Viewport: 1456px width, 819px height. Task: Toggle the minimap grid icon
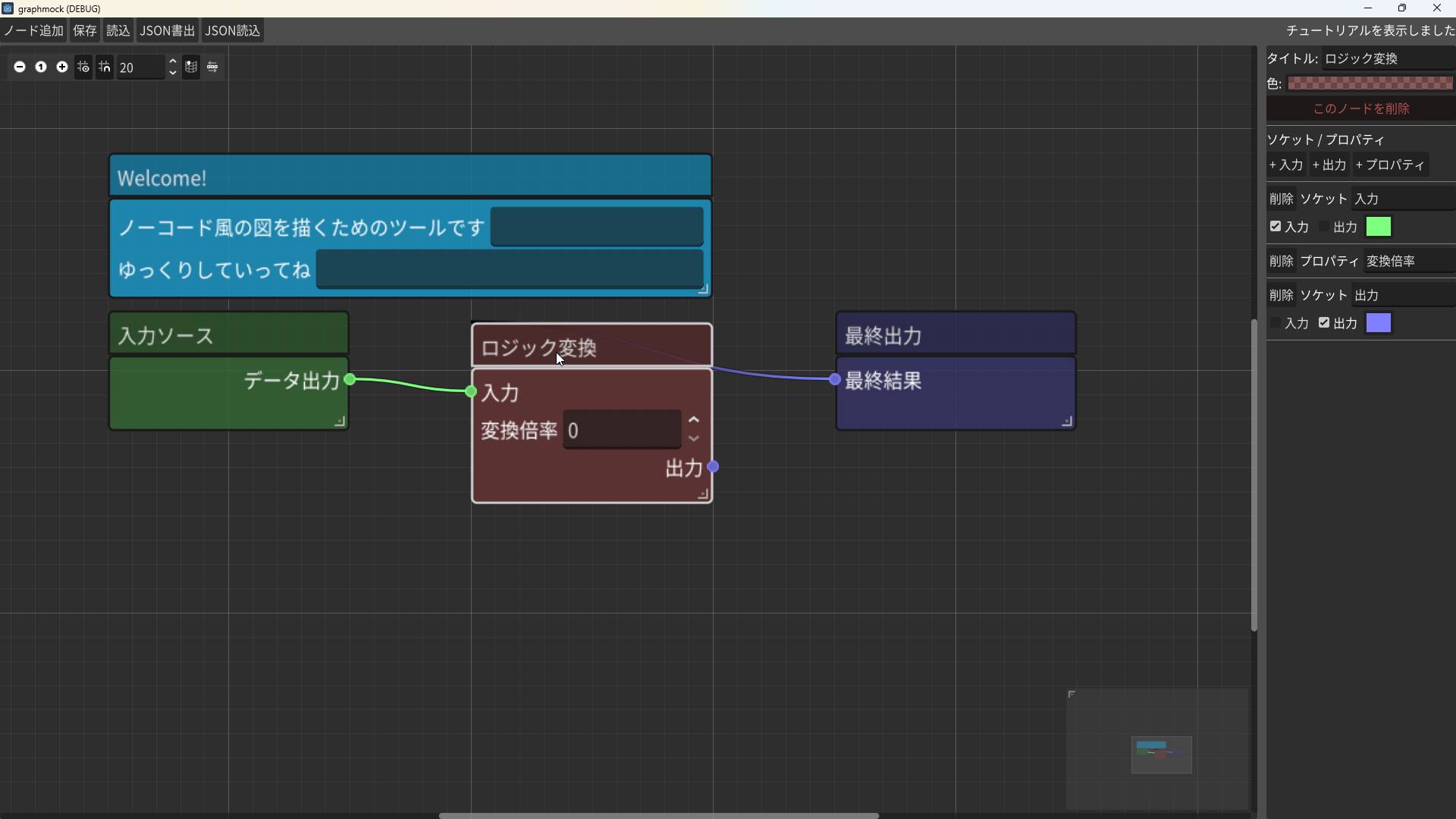click(x=191, y=67)
